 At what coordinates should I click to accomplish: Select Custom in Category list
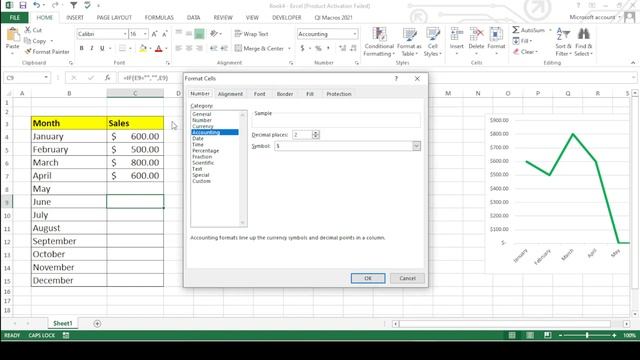coord(215,181)
